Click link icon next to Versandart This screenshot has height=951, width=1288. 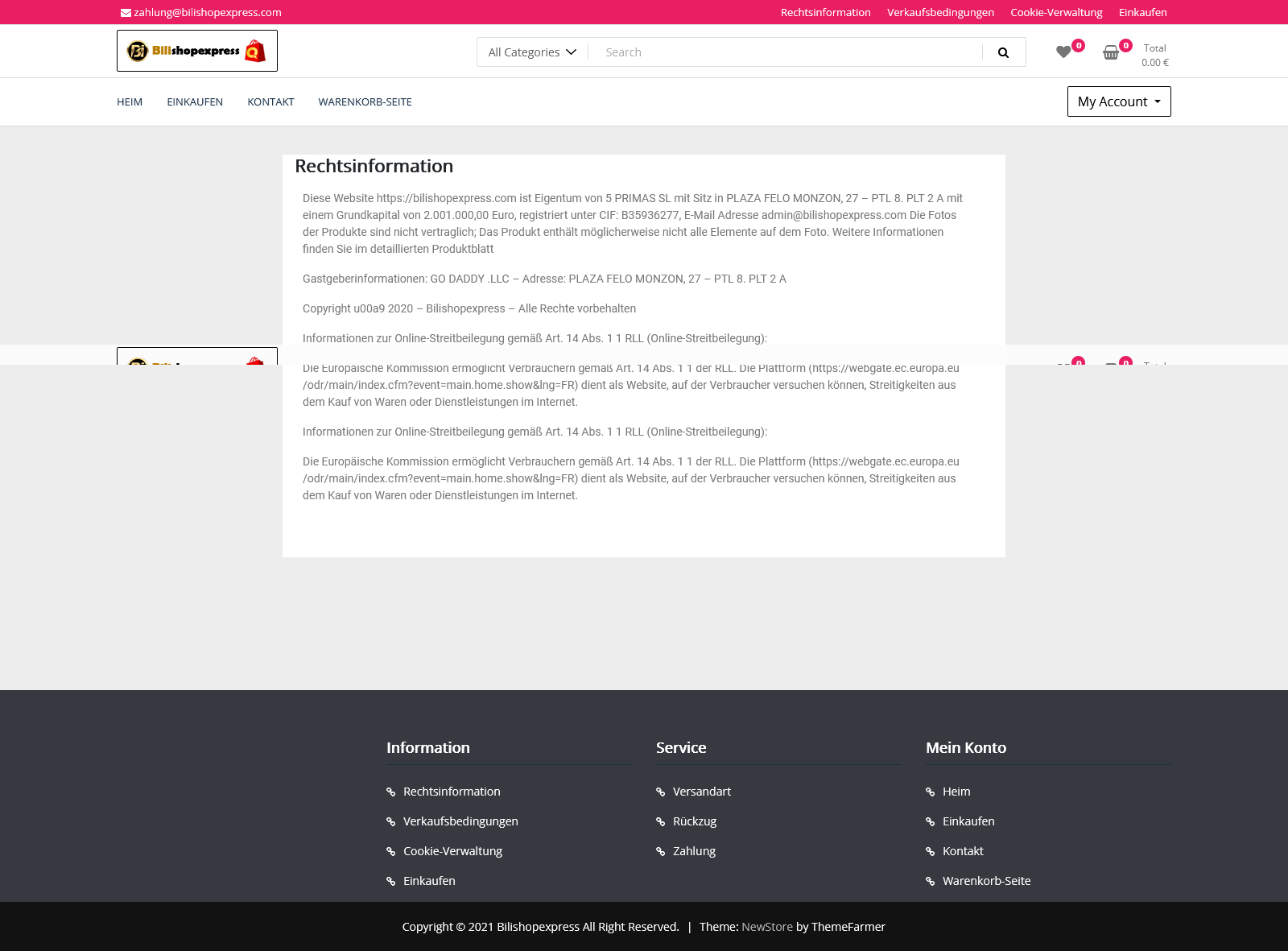pyautogui.click(x=661, y=792)
